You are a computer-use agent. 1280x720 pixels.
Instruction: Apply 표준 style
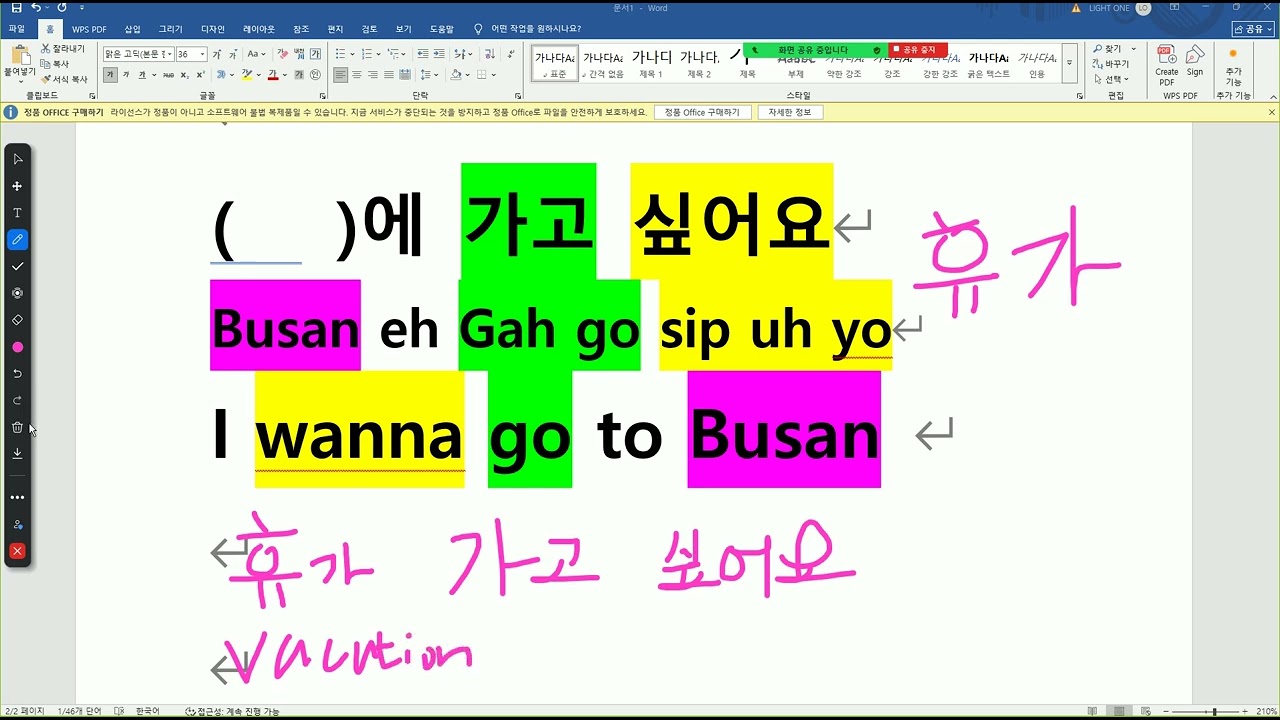point(553,63)
